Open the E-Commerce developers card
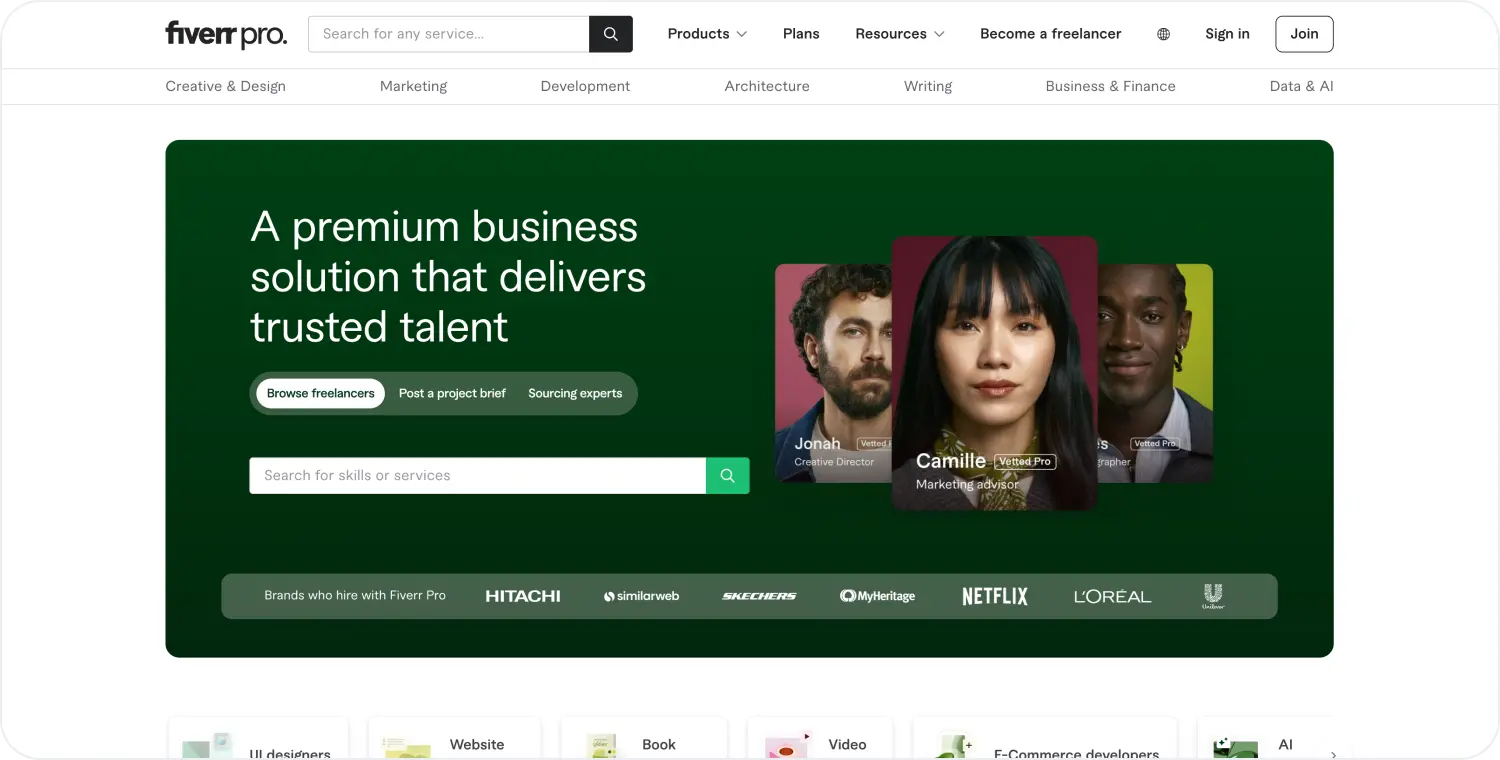This screenshot has width=1500, height=760. pyautogui.click(x=1045, y=739)
